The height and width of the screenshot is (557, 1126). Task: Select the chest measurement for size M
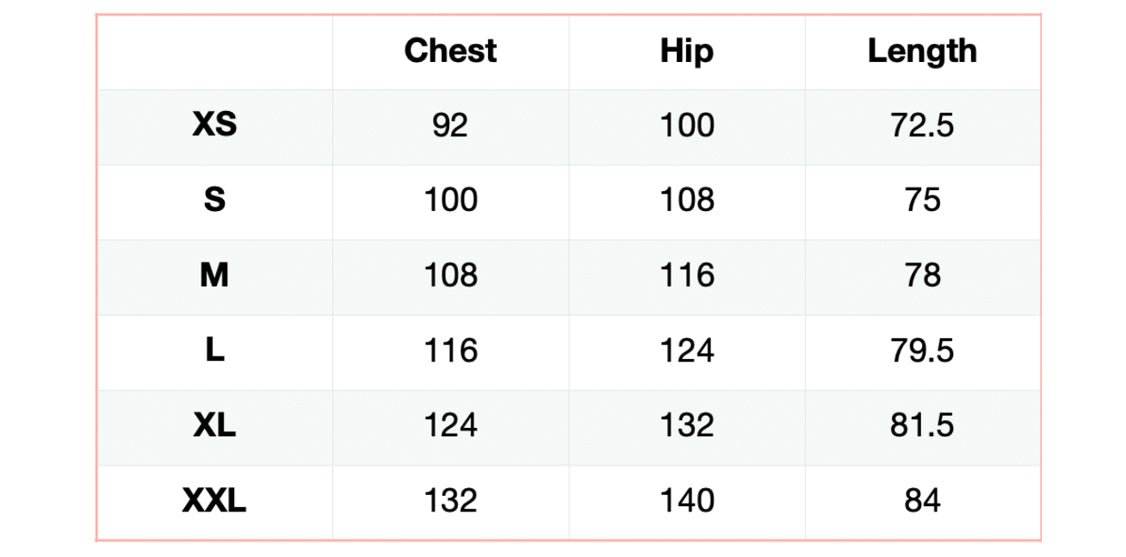point(450,275)
